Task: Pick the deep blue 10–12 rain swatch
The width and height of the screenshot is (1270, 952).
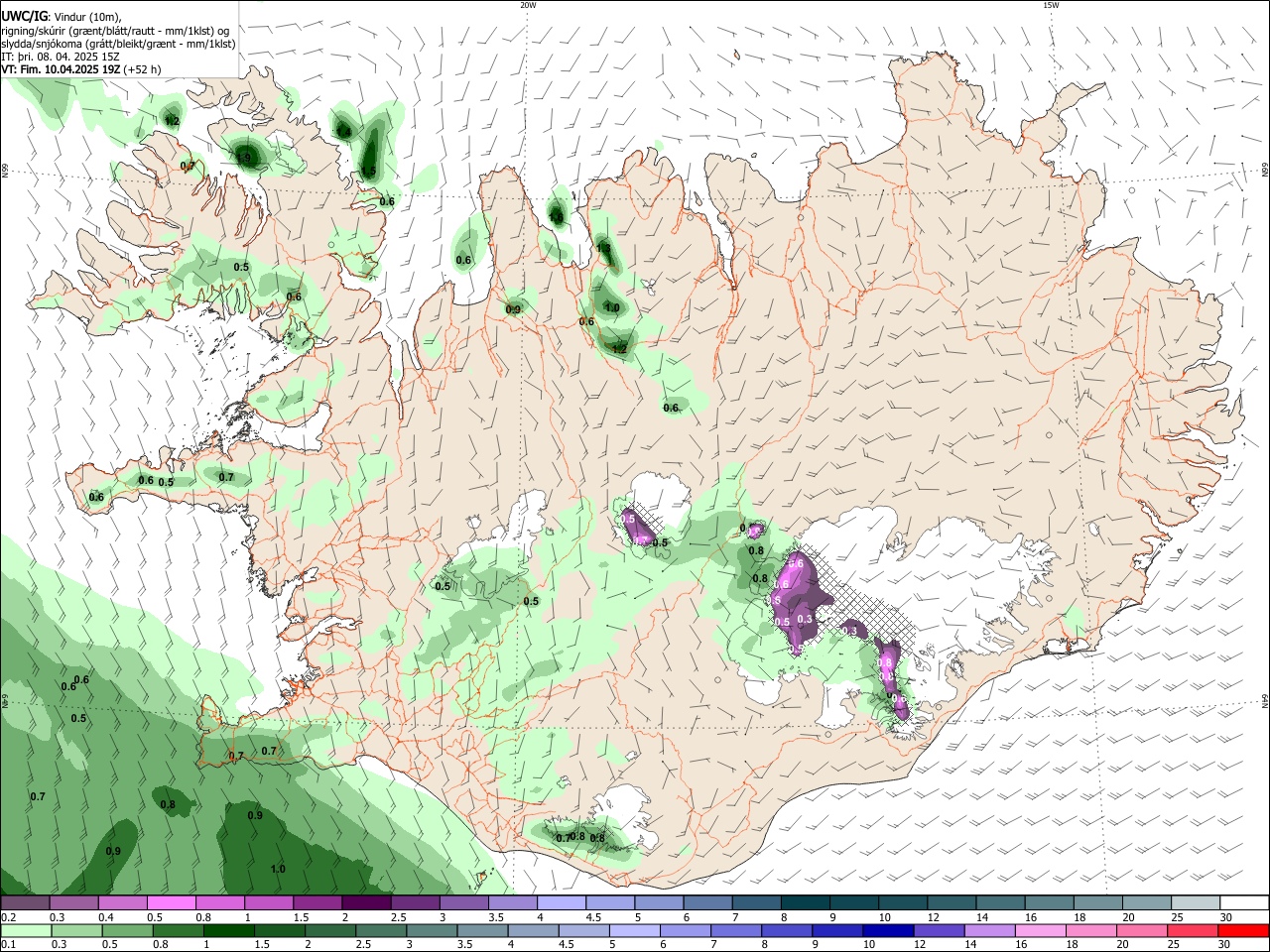Action: coord(887,930)
